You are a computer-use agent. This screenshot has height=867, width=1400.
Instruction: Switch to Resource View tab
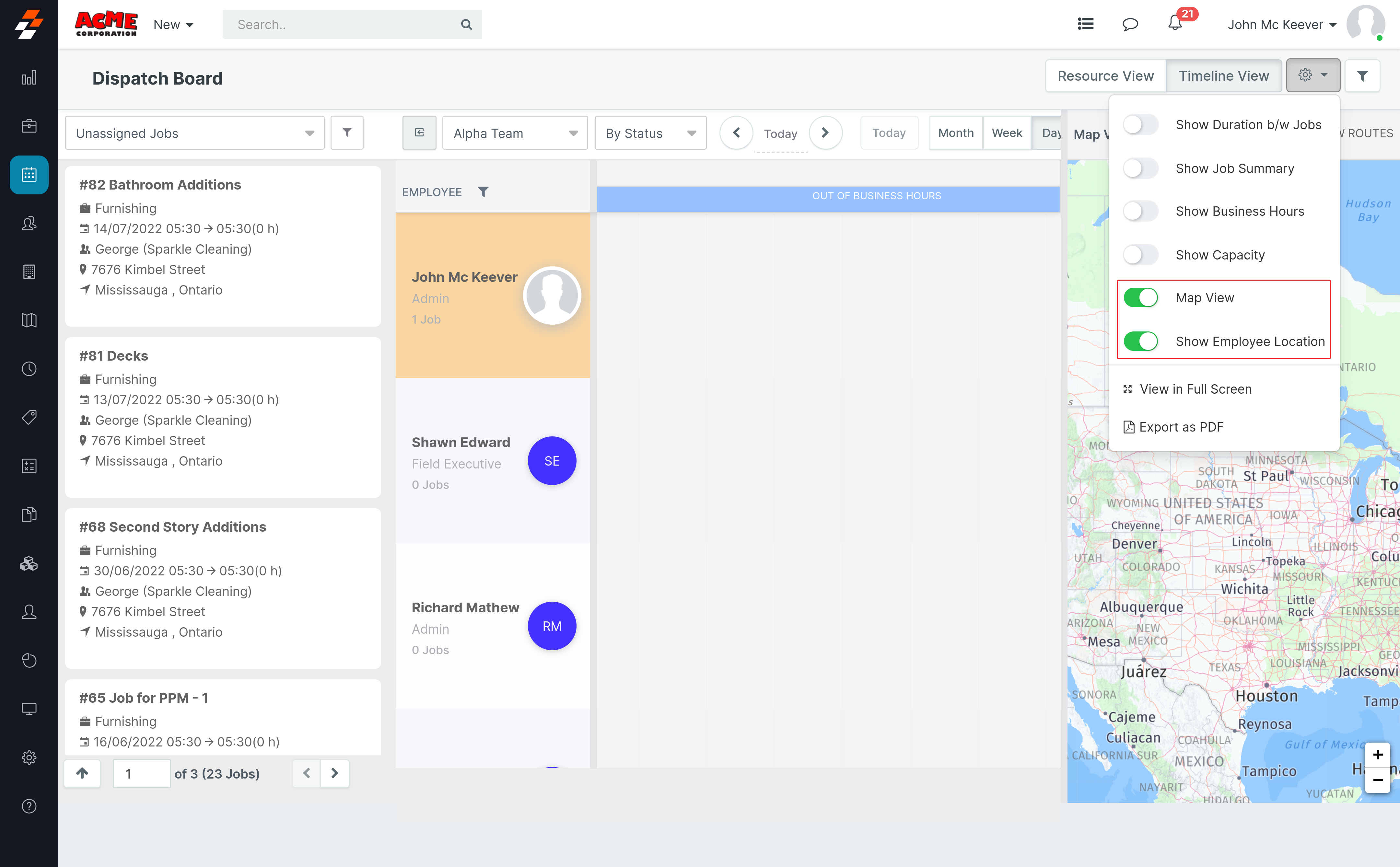[1105, 76]
